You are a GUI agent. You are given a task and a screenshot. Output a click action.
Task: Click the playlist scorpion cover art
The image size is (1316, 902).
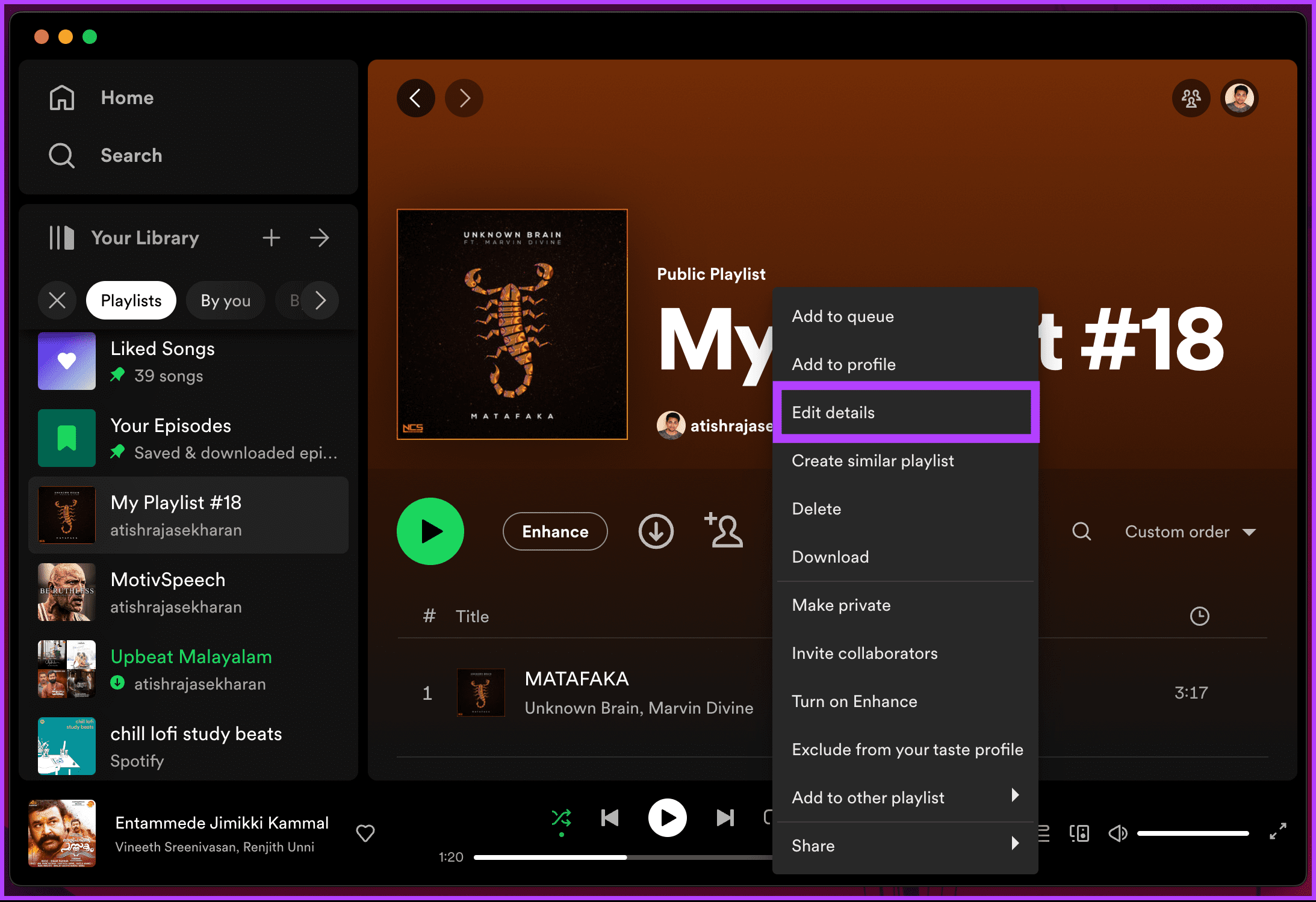(512, 324)
